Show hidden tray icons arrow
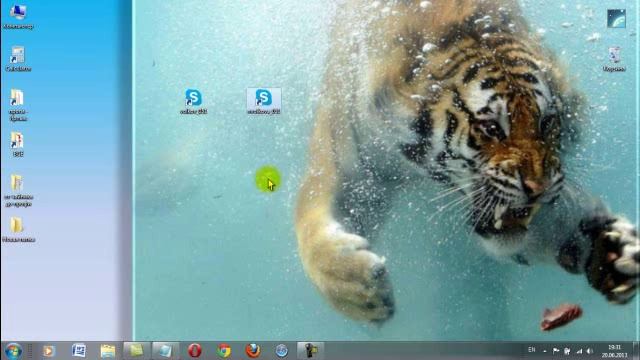The image size is (640, 360). 545,351
